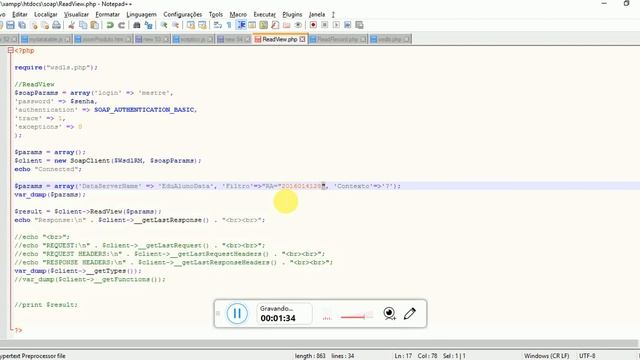Click the '//print $result;' comment line
This screenshot has width=640, height=360.
[46, 305]
